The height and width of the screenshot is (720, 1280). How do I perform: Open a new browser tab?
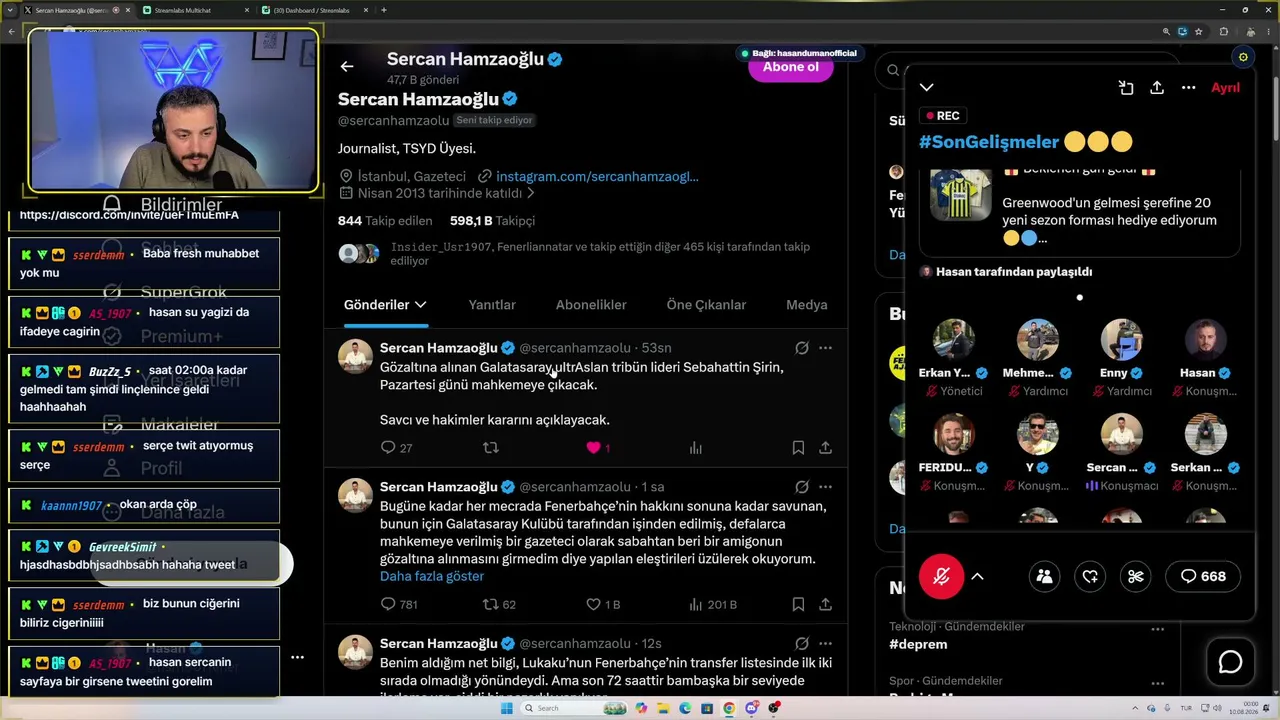(x=384, y=10)
